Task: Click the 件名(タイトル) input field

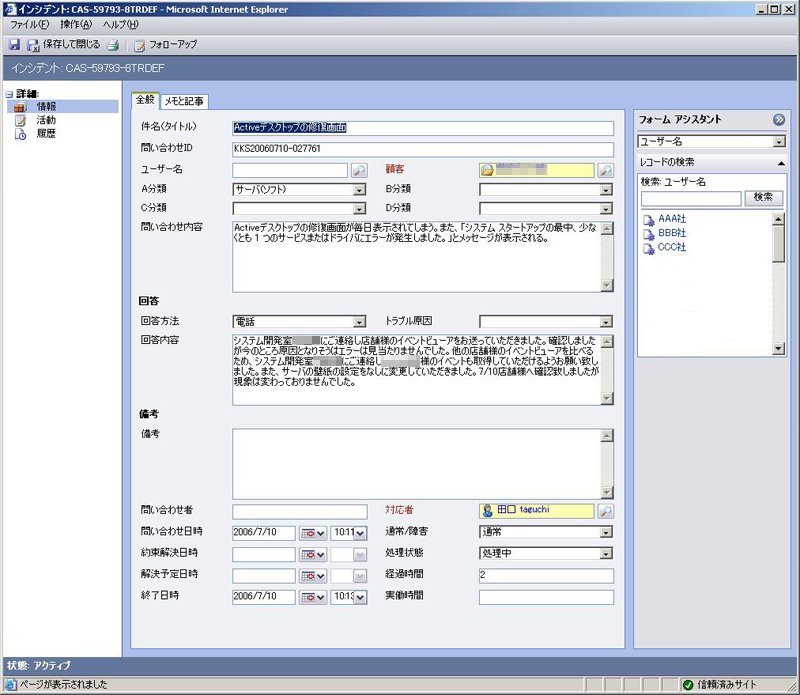Action: tap(423, 128)
